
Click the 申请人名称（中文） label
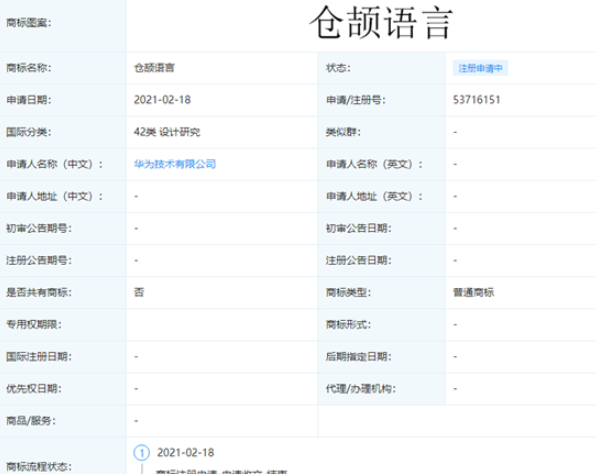(x=54, y=164)
